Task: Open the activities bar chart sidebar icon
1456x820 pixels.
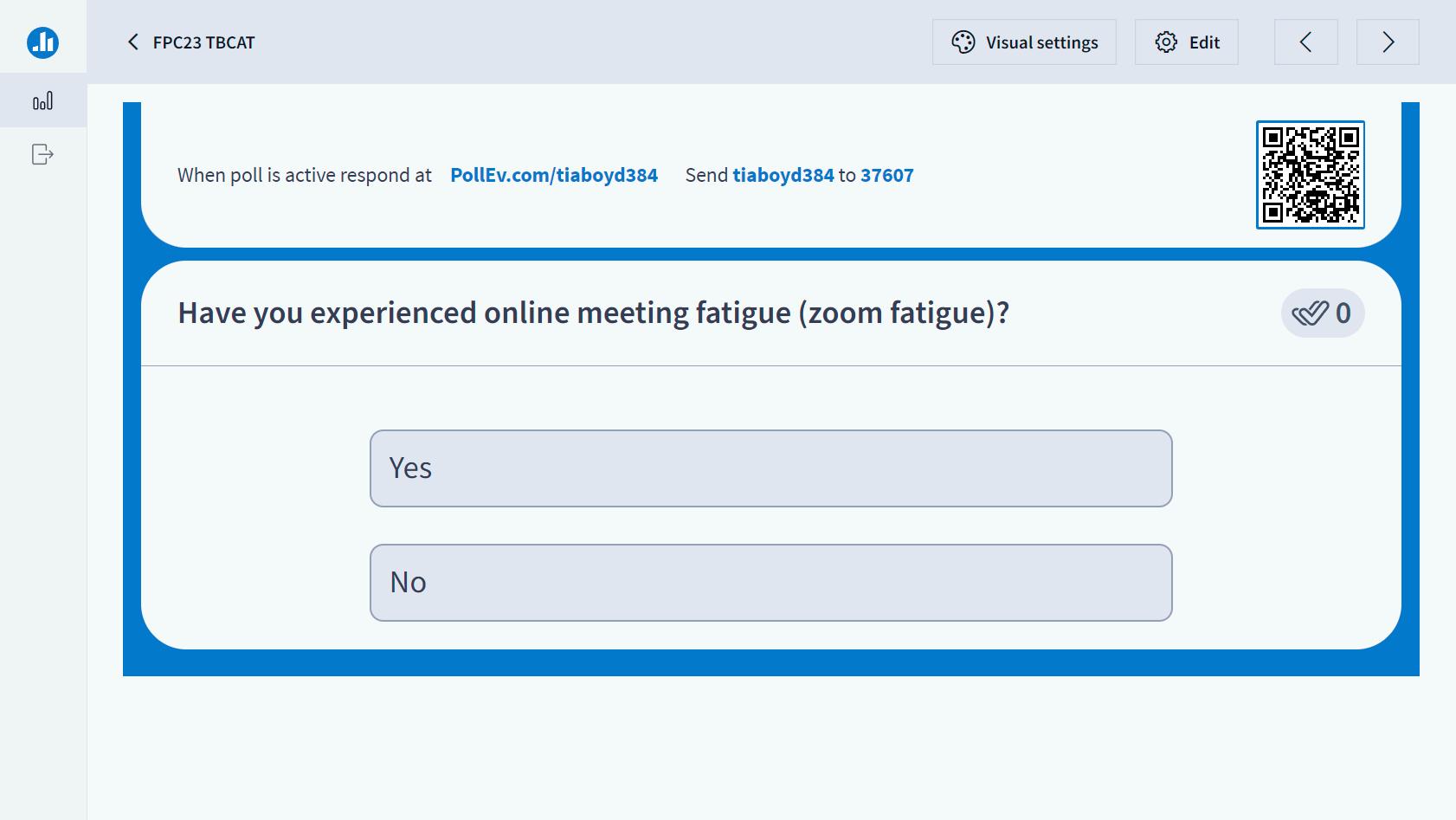Action: [42, 101]
